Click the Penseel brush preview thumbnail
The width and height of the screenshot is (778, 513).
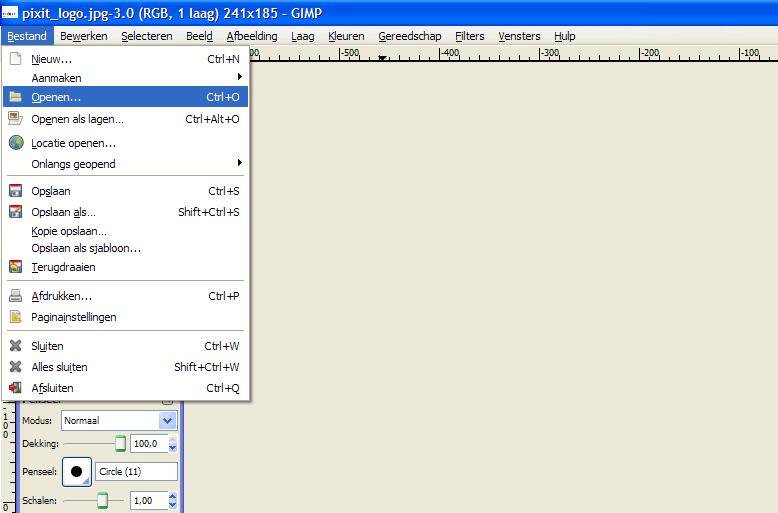coord(76,471)
